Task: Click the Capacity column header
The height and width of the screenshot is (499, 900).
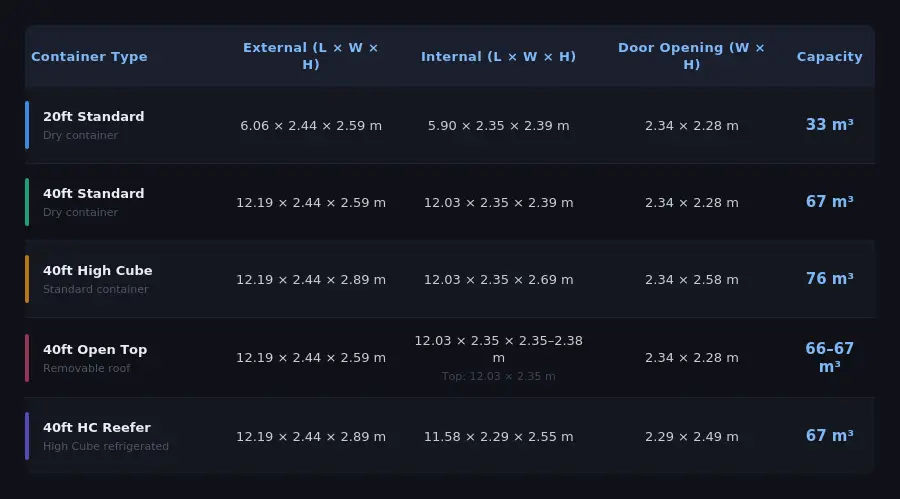Action: coord(829,57)
